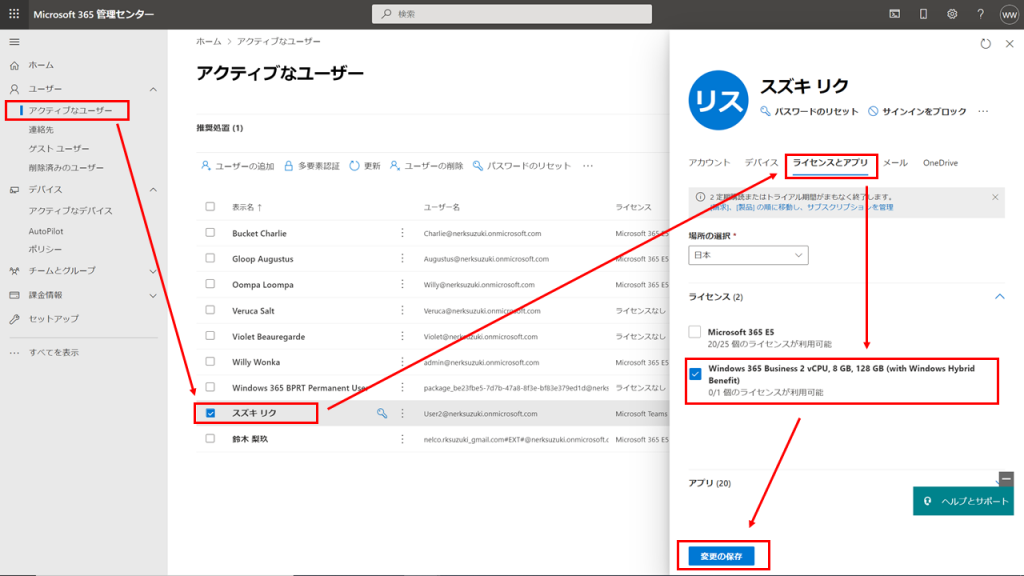Open the app launcher waffle icon

[x=14, y=14]
